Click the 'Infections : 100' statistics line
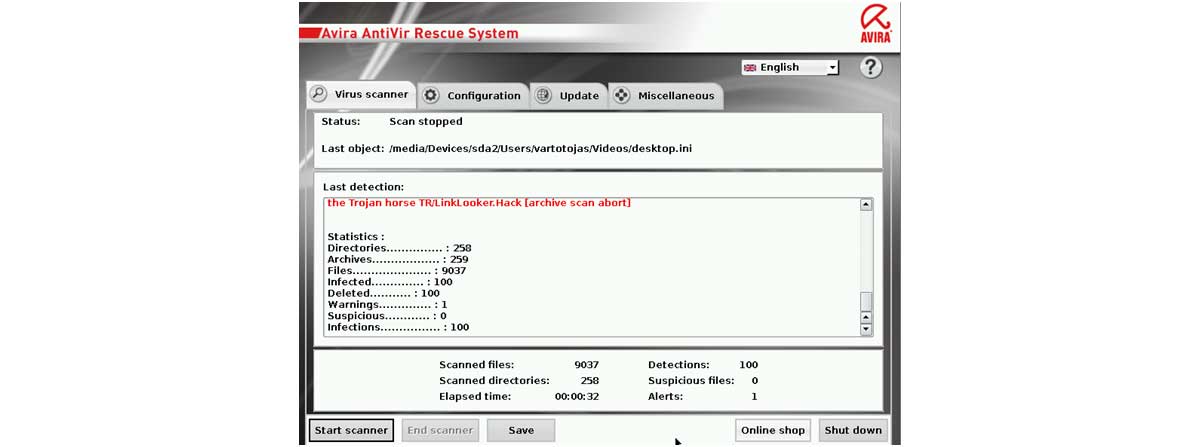Screen dimensions: 1200x447 pos(398,327)
